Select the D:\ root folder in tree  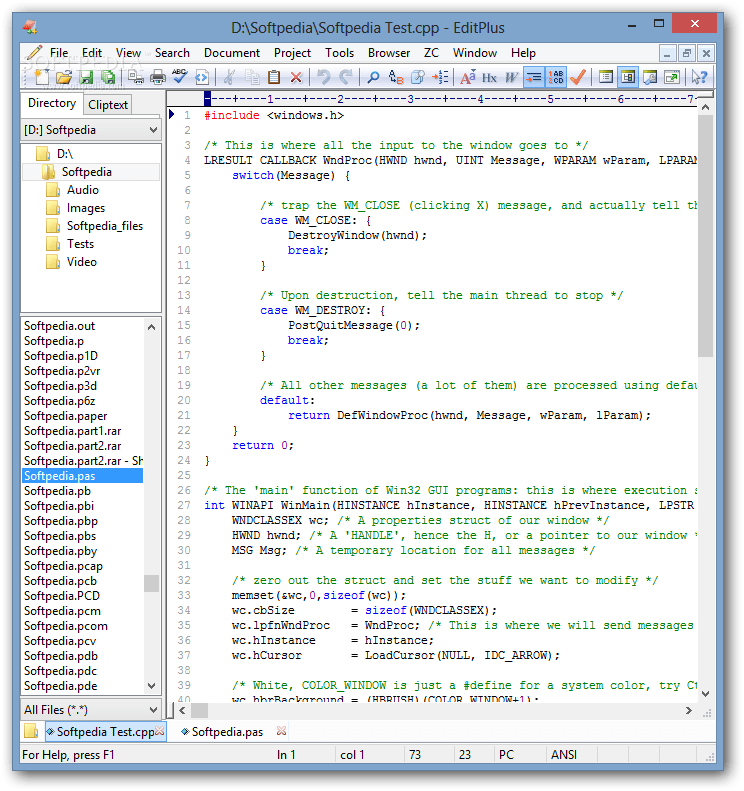coord(65,154)
